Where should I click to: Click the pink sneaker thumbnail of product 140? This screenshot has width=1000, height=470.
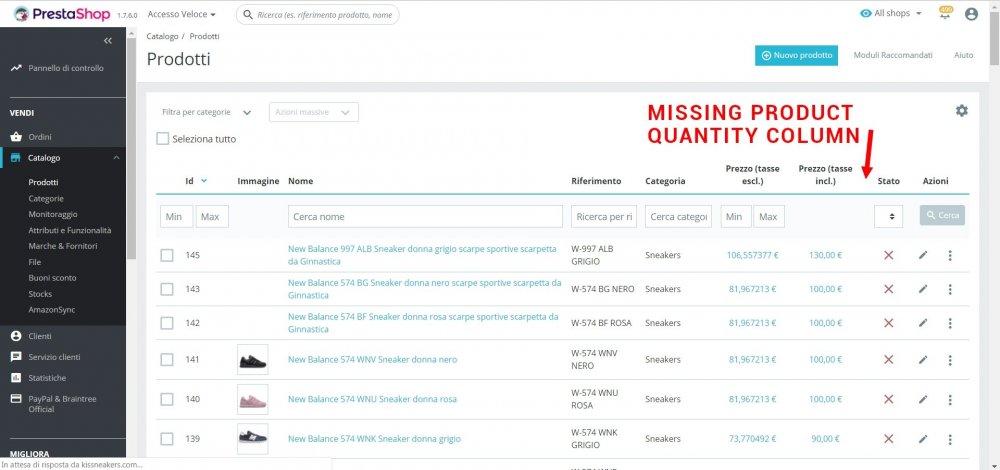(x=253, y=399)
